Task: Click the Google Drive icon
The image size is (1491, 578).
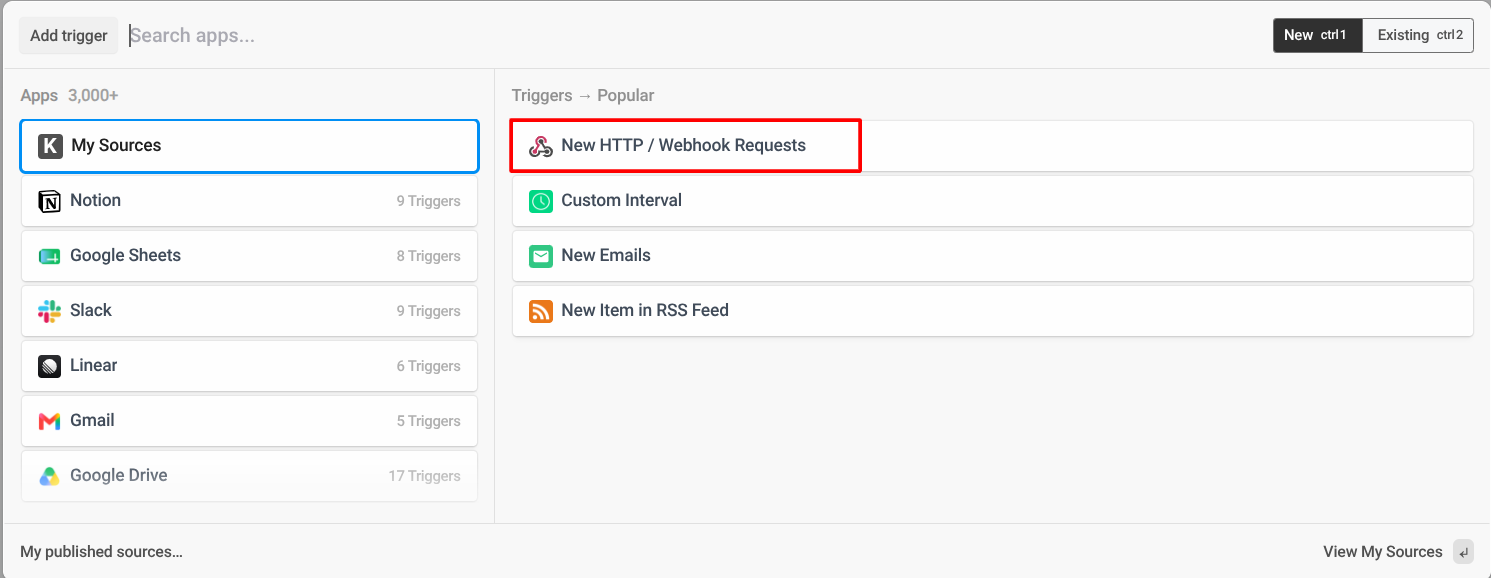Action: 49,476
